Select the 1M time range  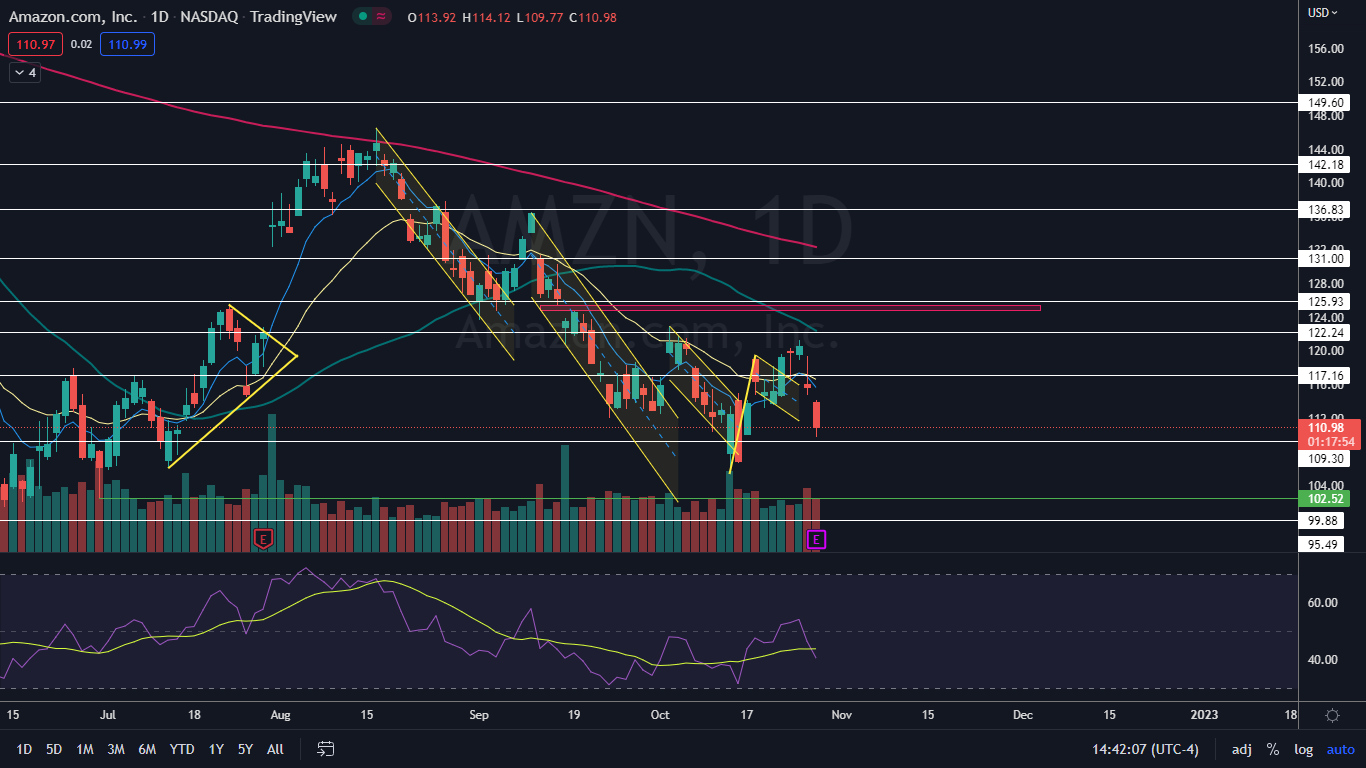[x=85, y=749]
